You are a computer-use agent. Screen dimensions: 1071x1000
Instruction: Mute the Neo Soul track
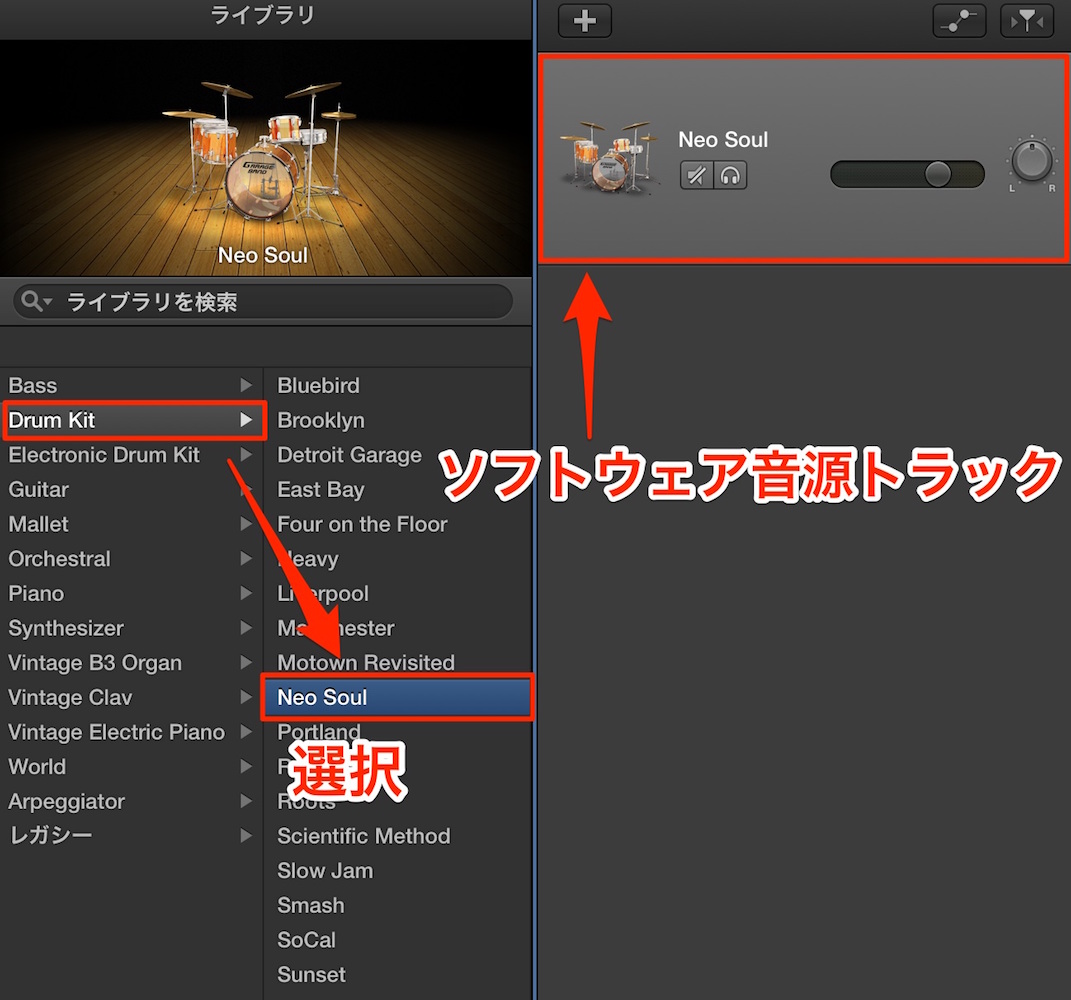tap(697, 176)
